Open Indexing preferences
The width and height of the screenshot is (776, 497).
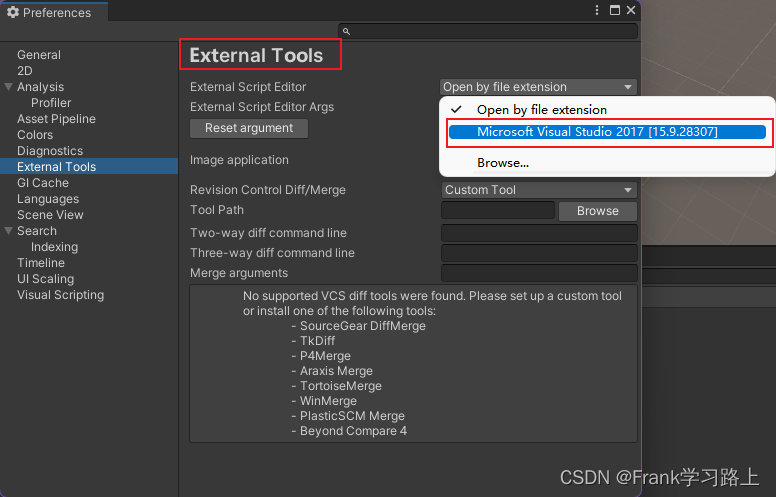click(54, 247)
